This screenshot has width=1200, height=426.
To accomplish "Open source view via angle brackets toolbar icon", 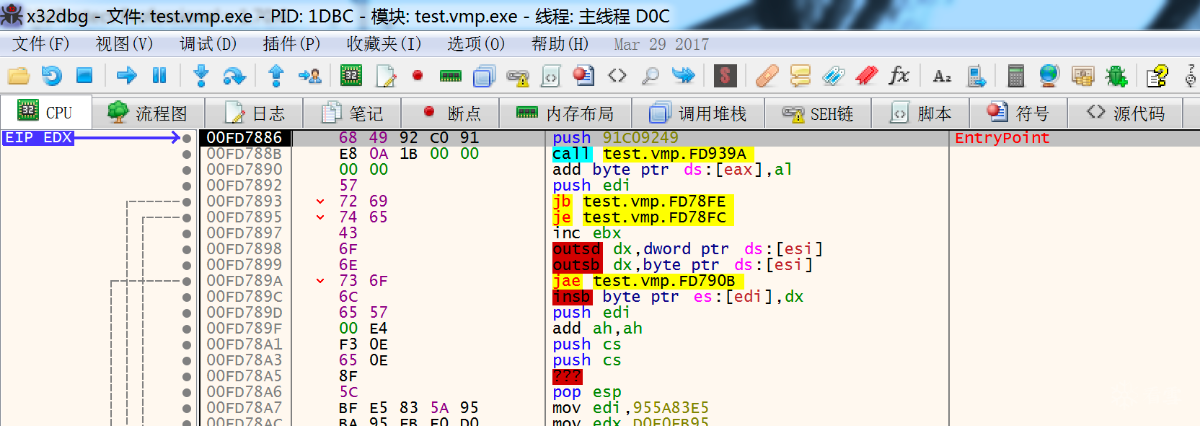I will coord(618,75).
